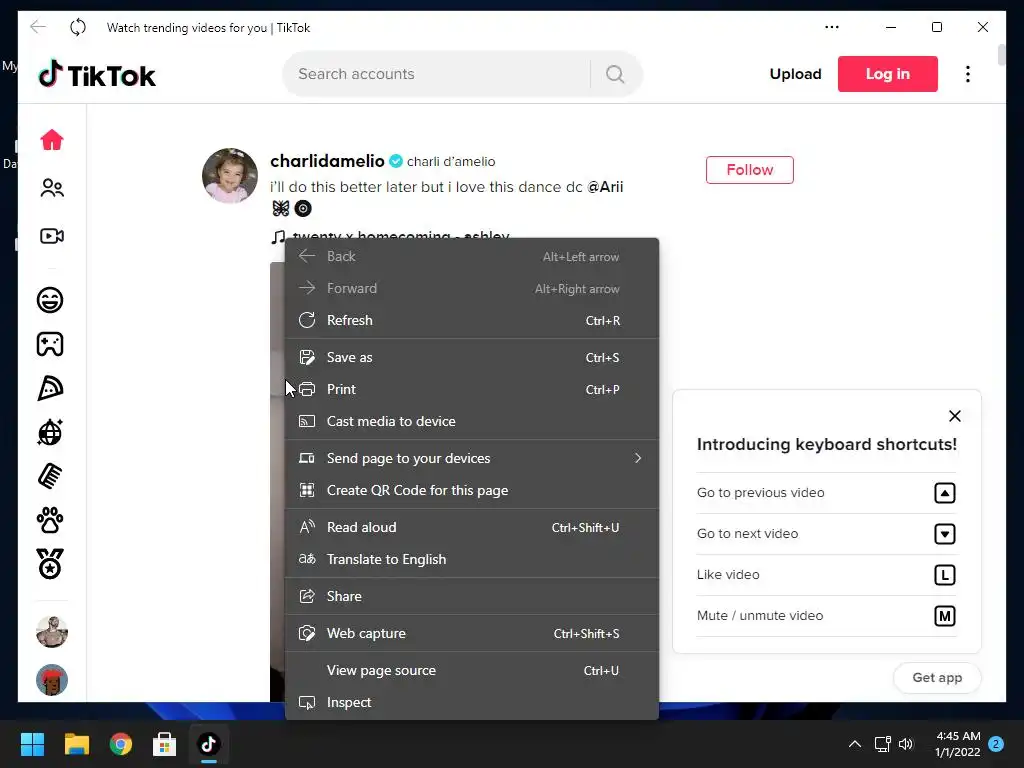The width and height of the screenshot is (1024, 768).
Task: Select the Comedy laughing face category
Action: point(50,300)
